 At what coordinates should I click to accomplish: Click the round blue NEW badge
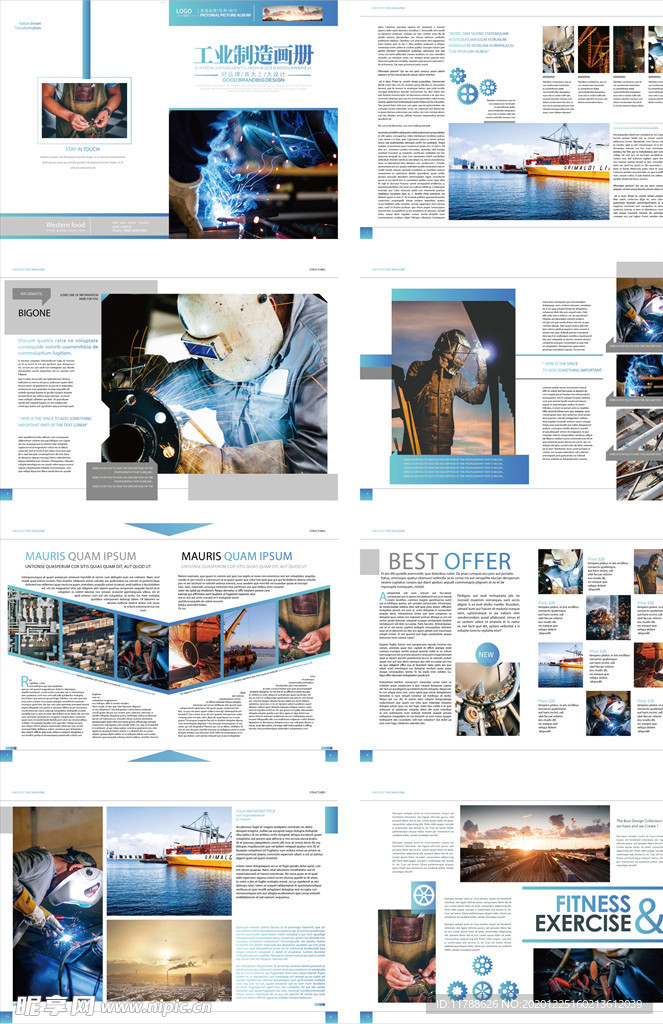click(486, 655)
